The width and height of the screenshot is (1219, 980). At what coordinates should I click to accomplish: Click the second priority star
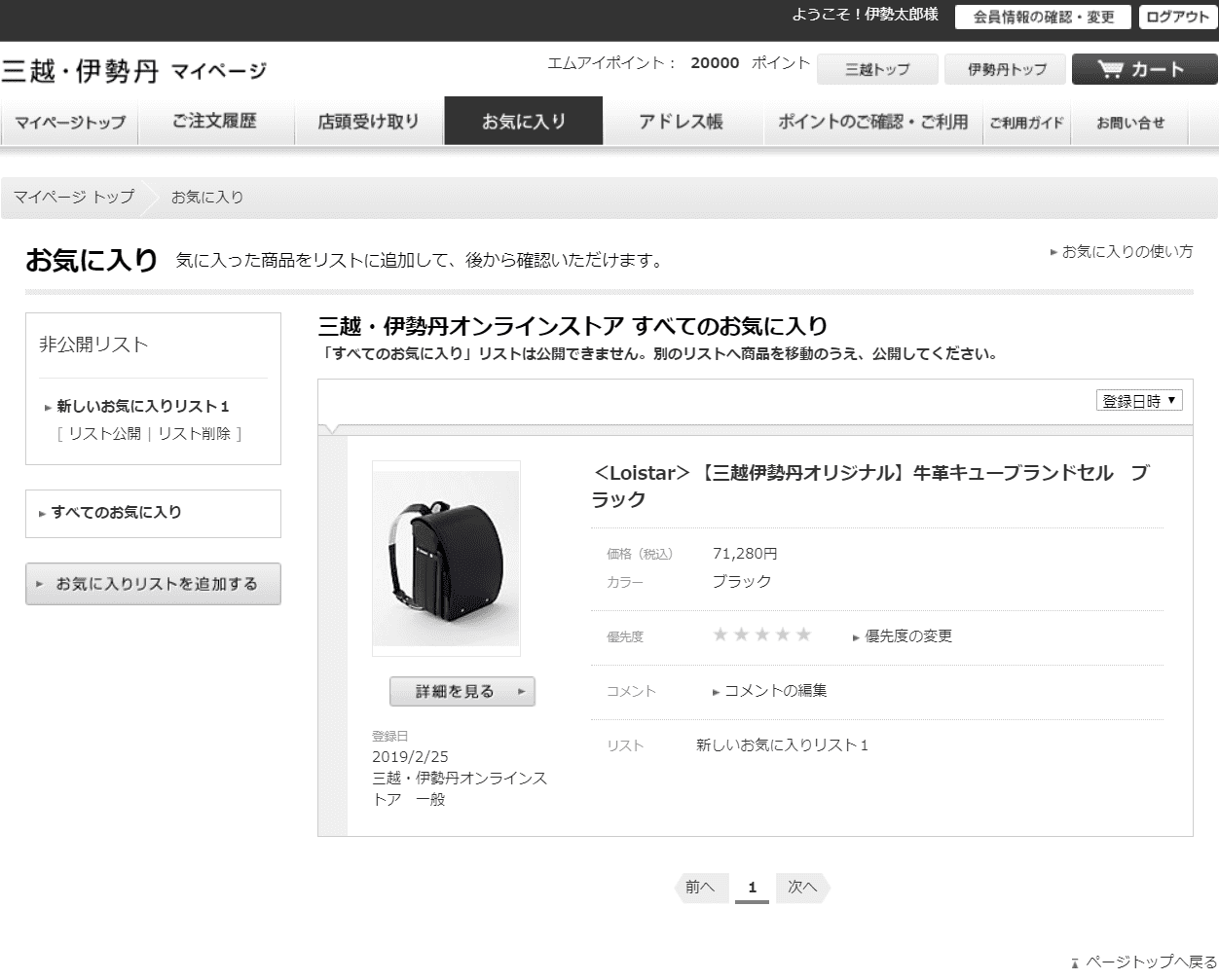741,635
